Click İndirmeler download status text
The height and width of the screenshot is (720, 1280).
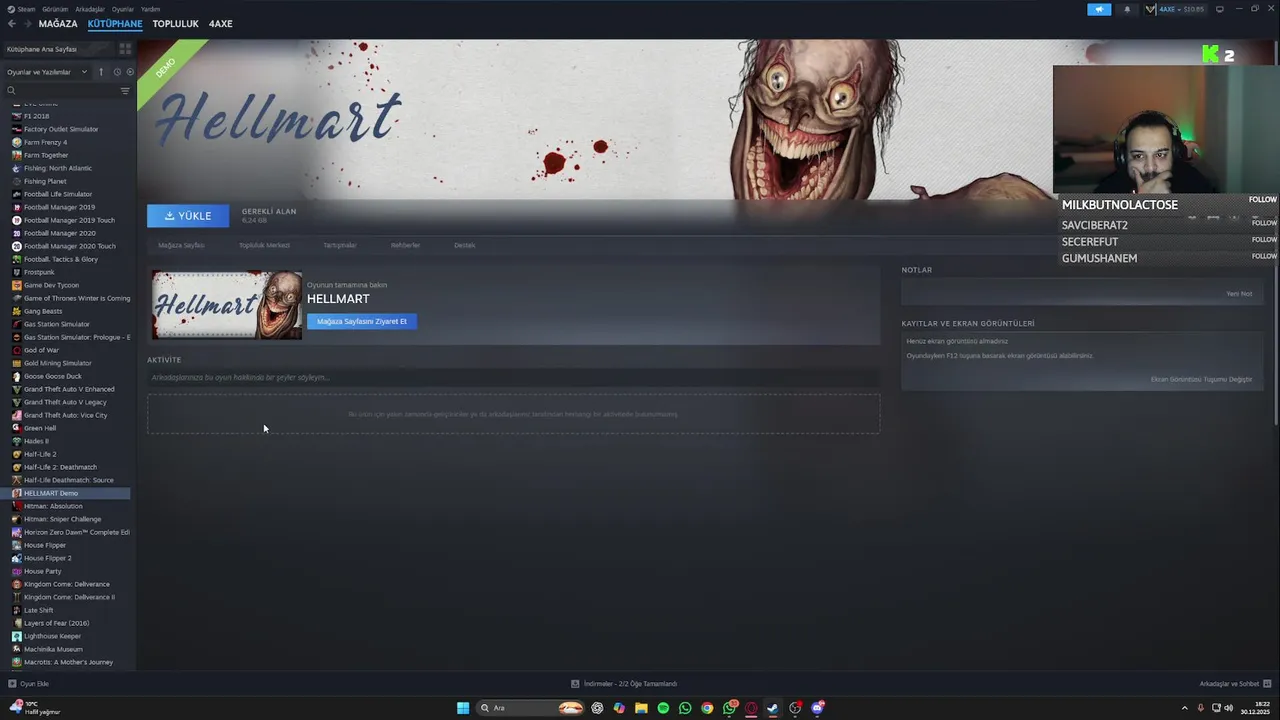tap(630, 684)
